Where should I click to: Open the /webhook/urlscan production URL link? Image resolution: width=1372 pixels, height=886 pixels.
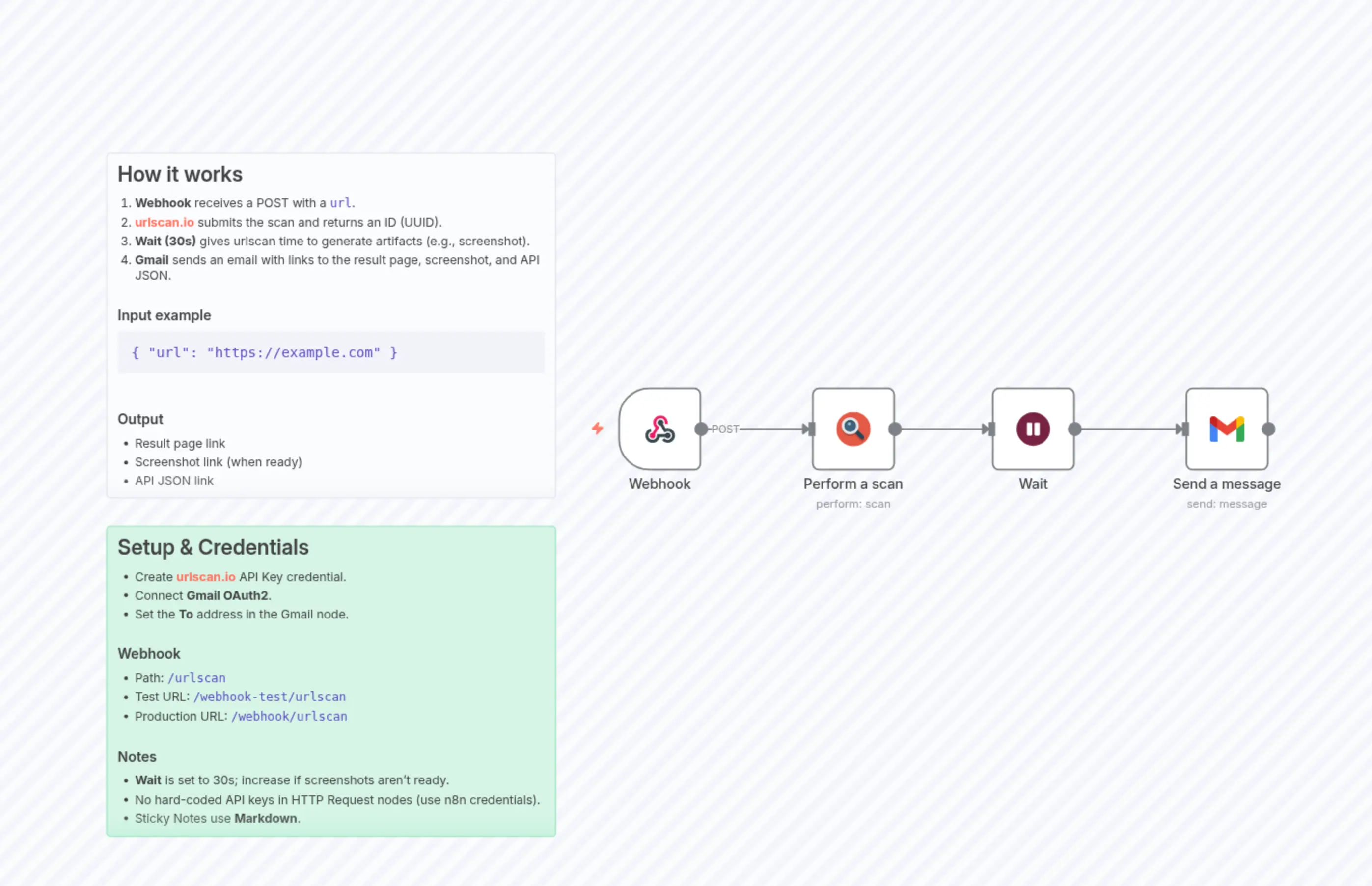290,716
